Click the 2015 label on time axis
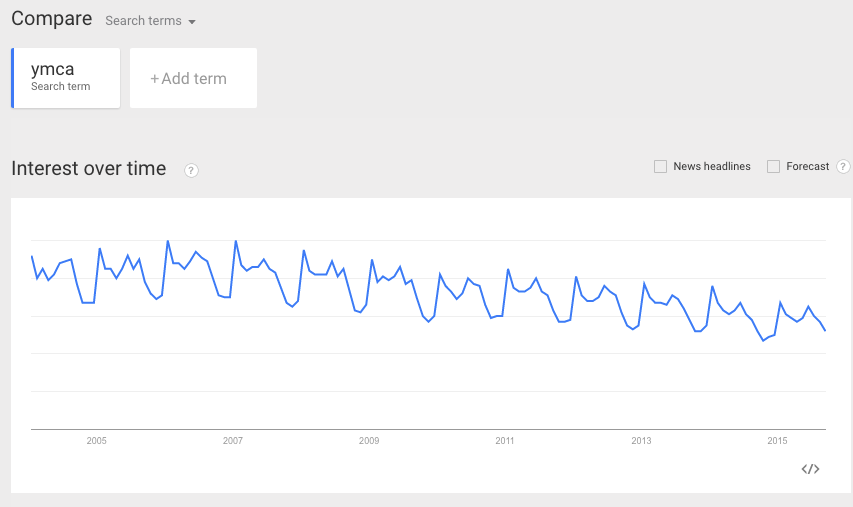The image size is (853, 507). tap(777, 441)
